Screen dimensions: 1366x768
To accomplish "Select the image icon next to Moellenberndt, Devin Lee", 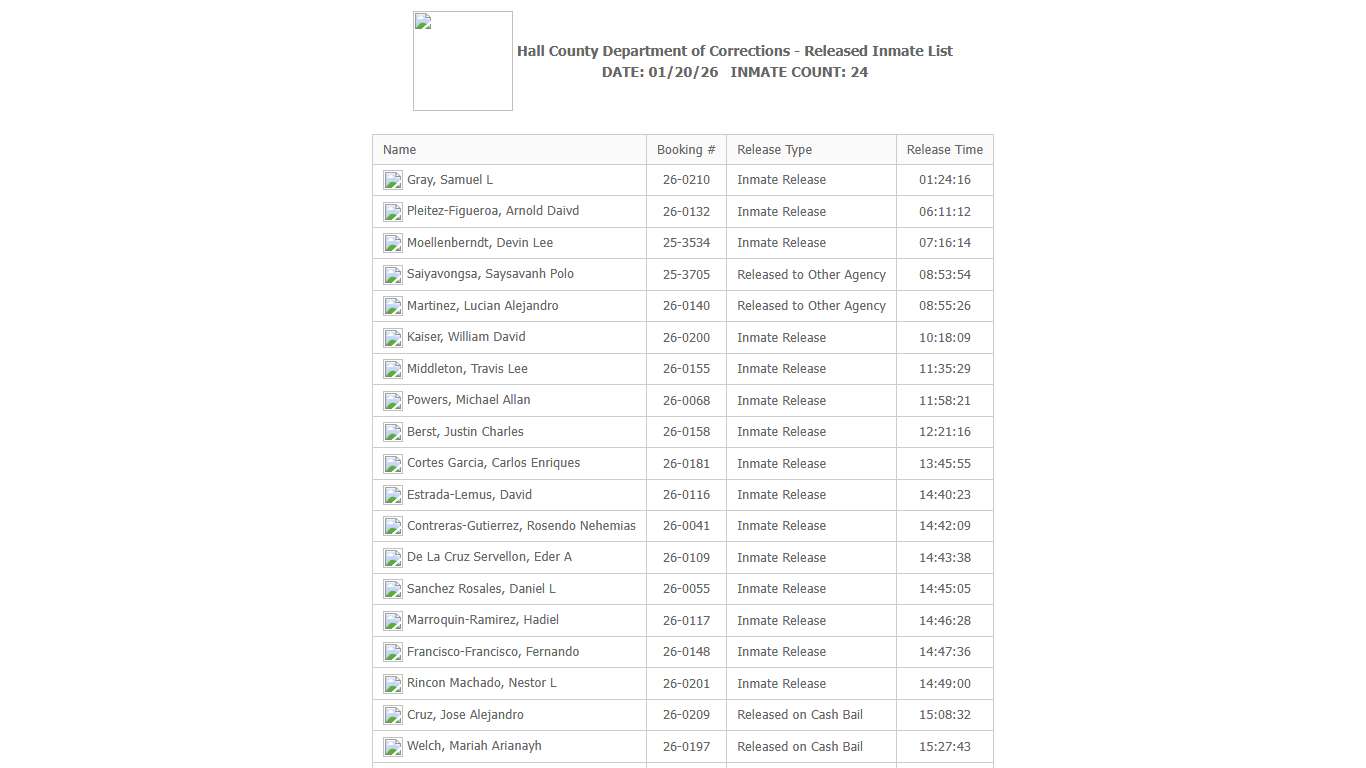I will 392,242.
